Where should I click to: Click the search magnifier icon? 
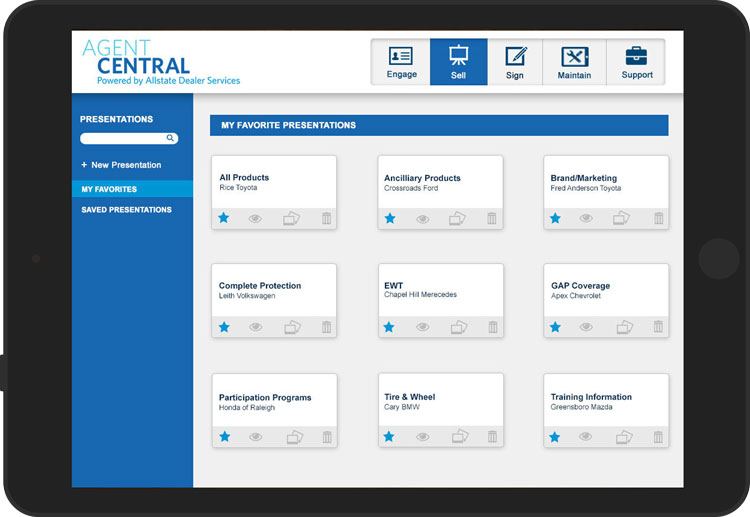coord(170,138)
